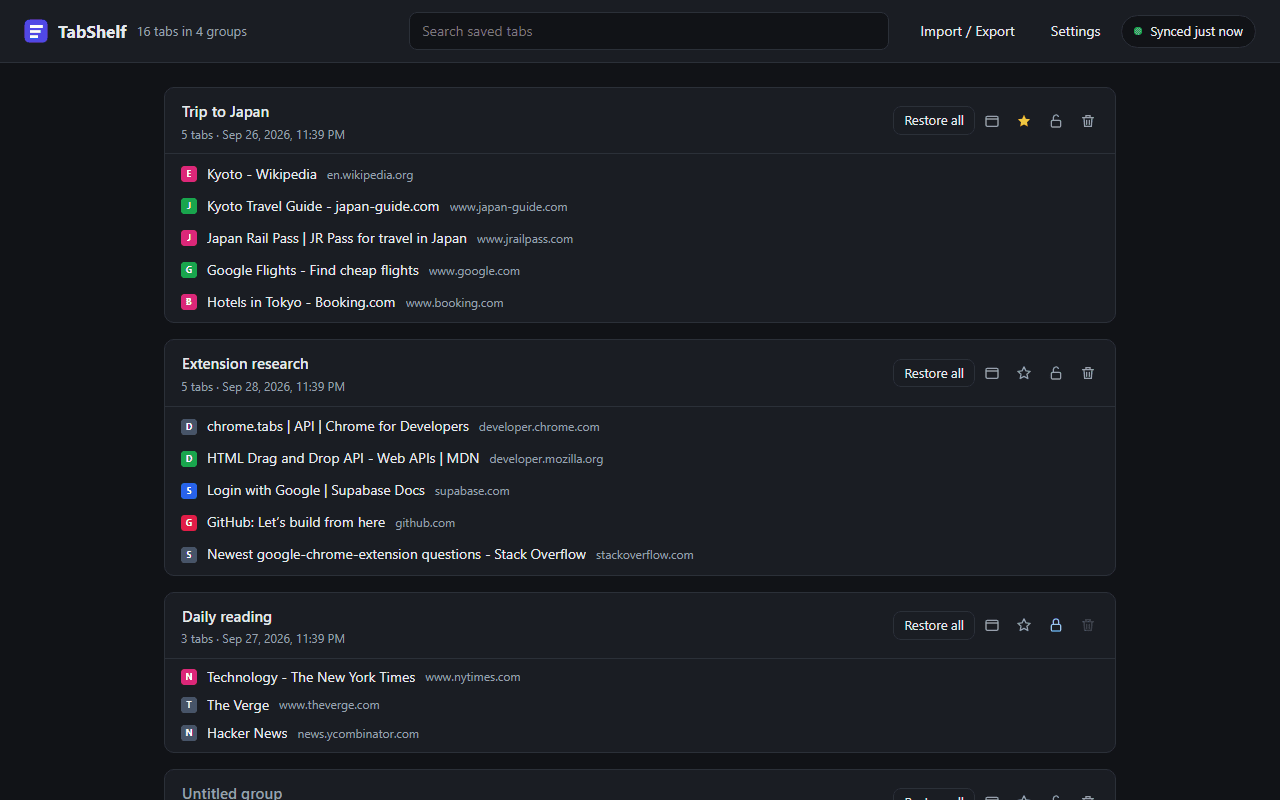Open Extension research in new window

coord(992,373)
